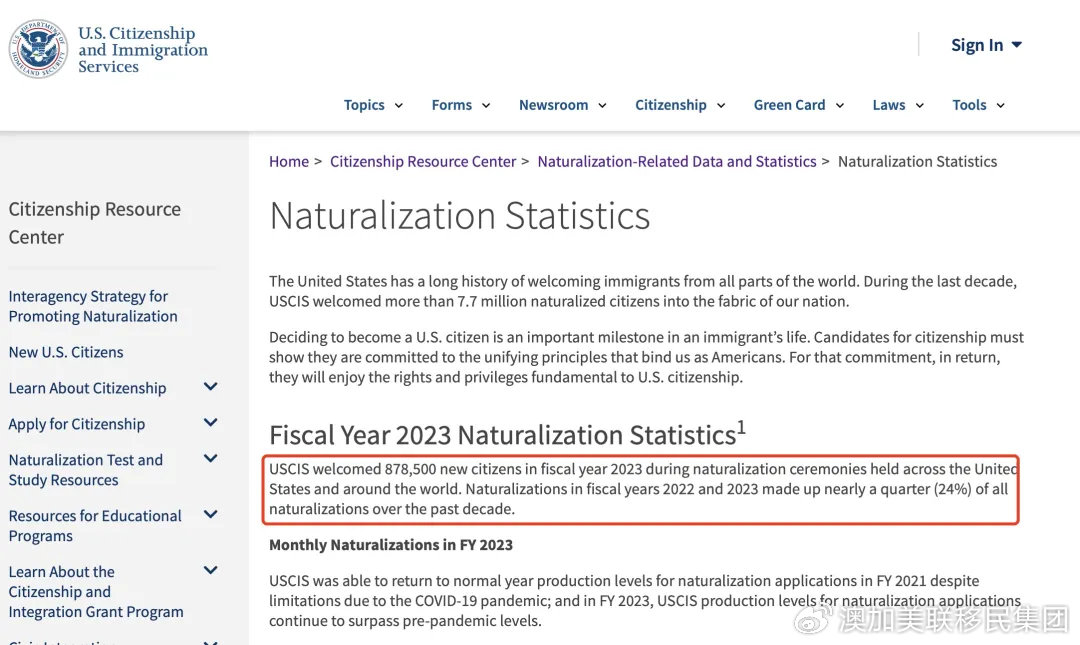This screenshot has height=645, width=1080.
Task: Open the Laws menu
Action: click(x=898, y=105)
